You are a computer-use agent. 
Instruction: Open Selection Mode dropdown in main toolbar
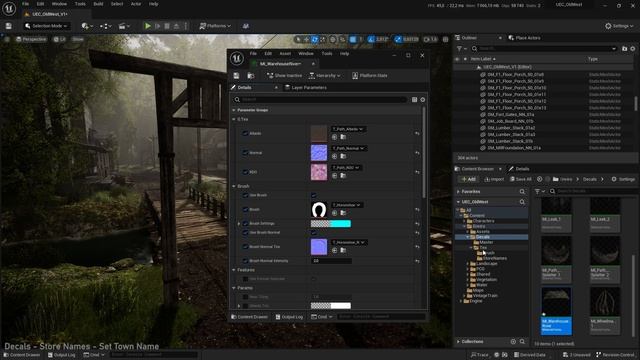click(46, 26)
